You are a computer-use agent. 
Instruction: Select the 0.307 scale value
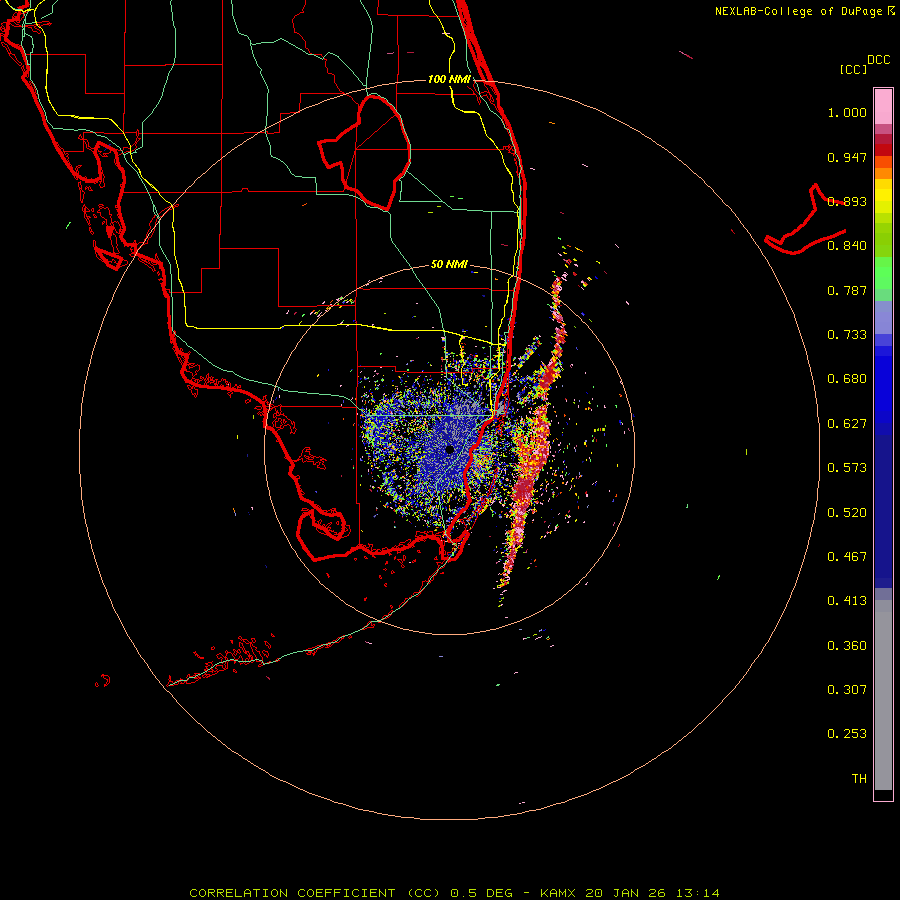[x=847, y=690]
